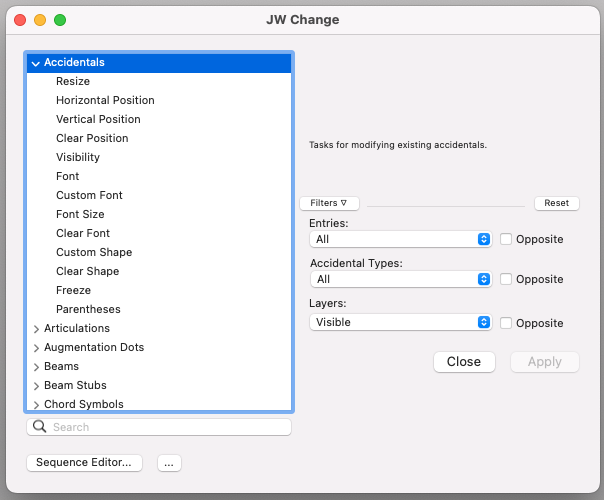Select the Articulations row label
Image resolution: width=604 pixels, height=500 pixels.
tap(77, 328)
